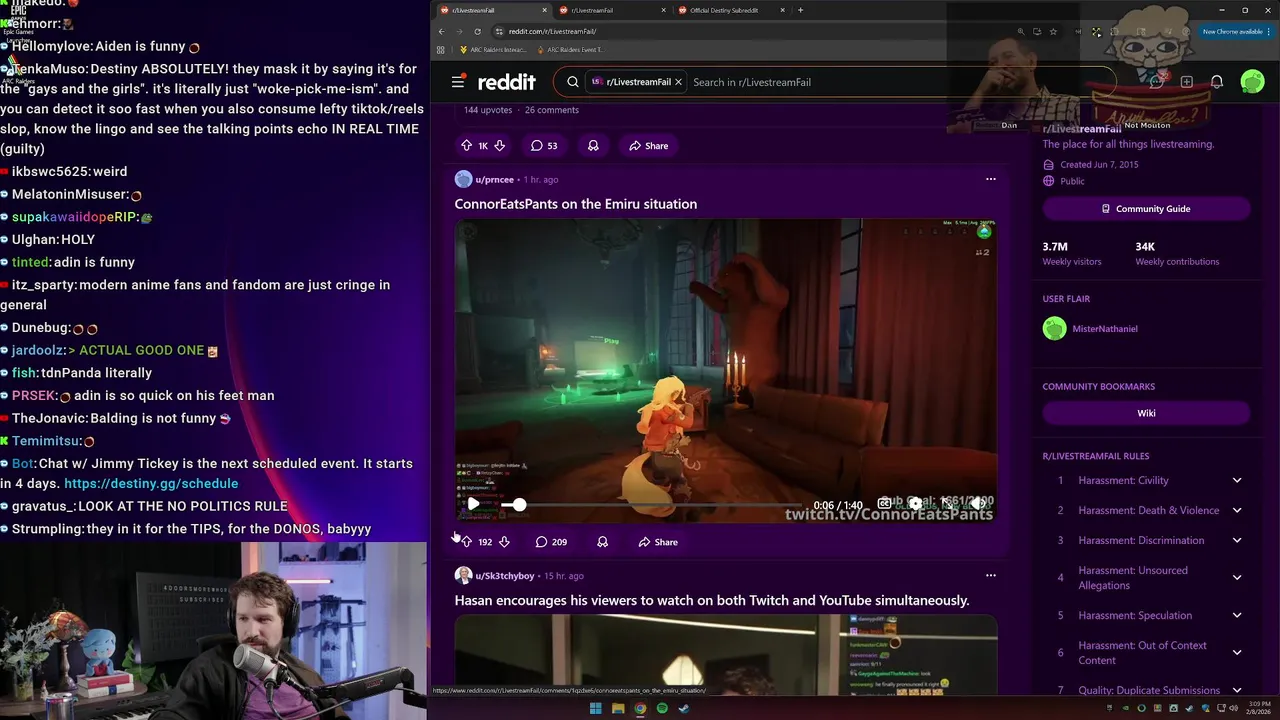Open the 209 comments
The image size is (1280, 720).
tap(551, 542)
